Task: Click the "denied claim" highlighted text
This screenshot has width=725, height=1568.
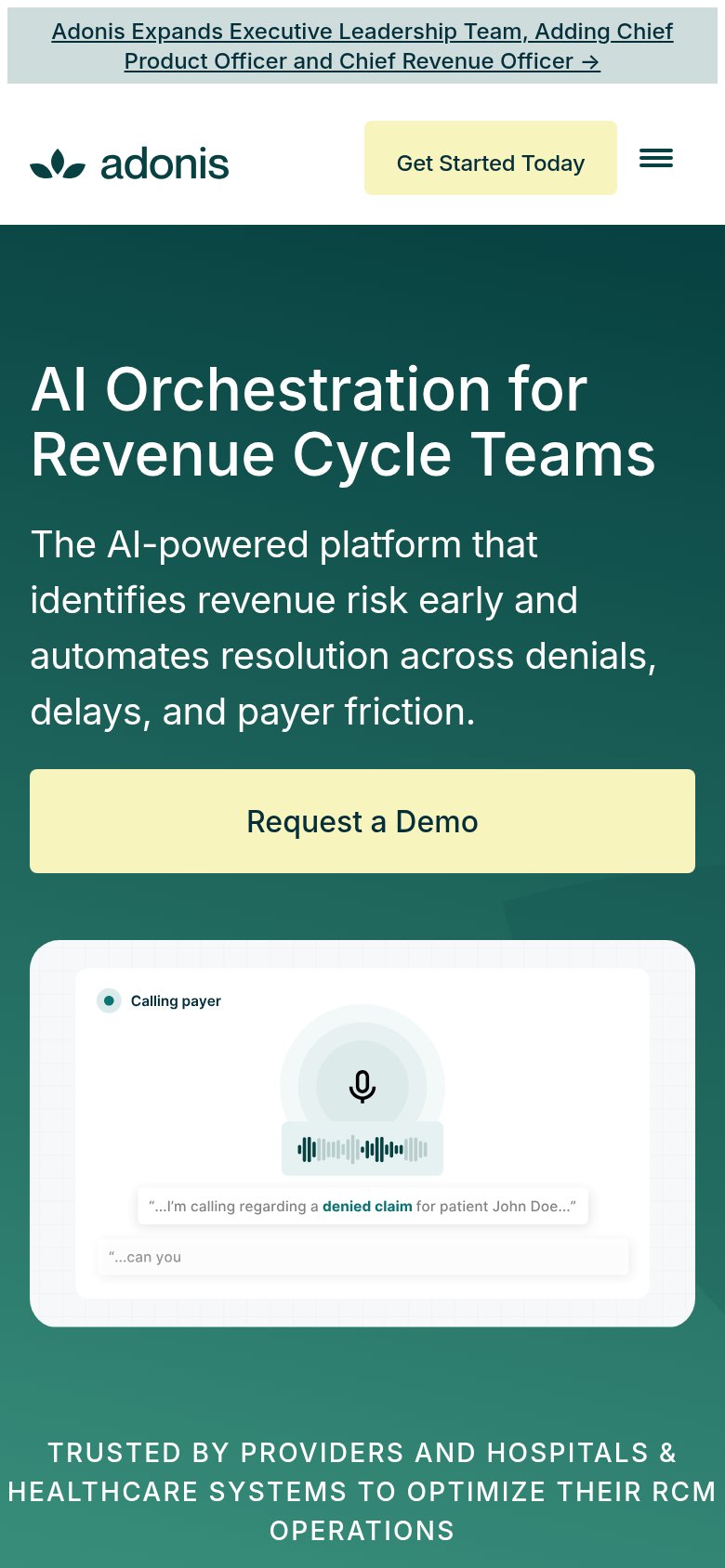Action: click(367, 1206)
